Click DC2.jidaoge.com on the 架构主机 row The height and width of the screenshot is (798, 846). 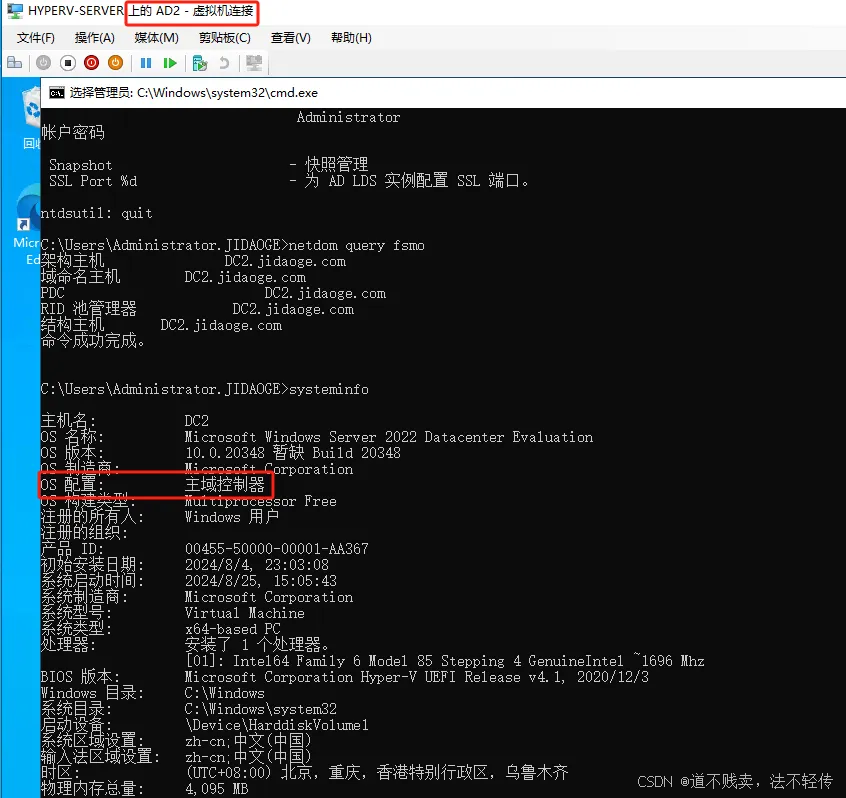pyautogui.click(x=285, y=261)
